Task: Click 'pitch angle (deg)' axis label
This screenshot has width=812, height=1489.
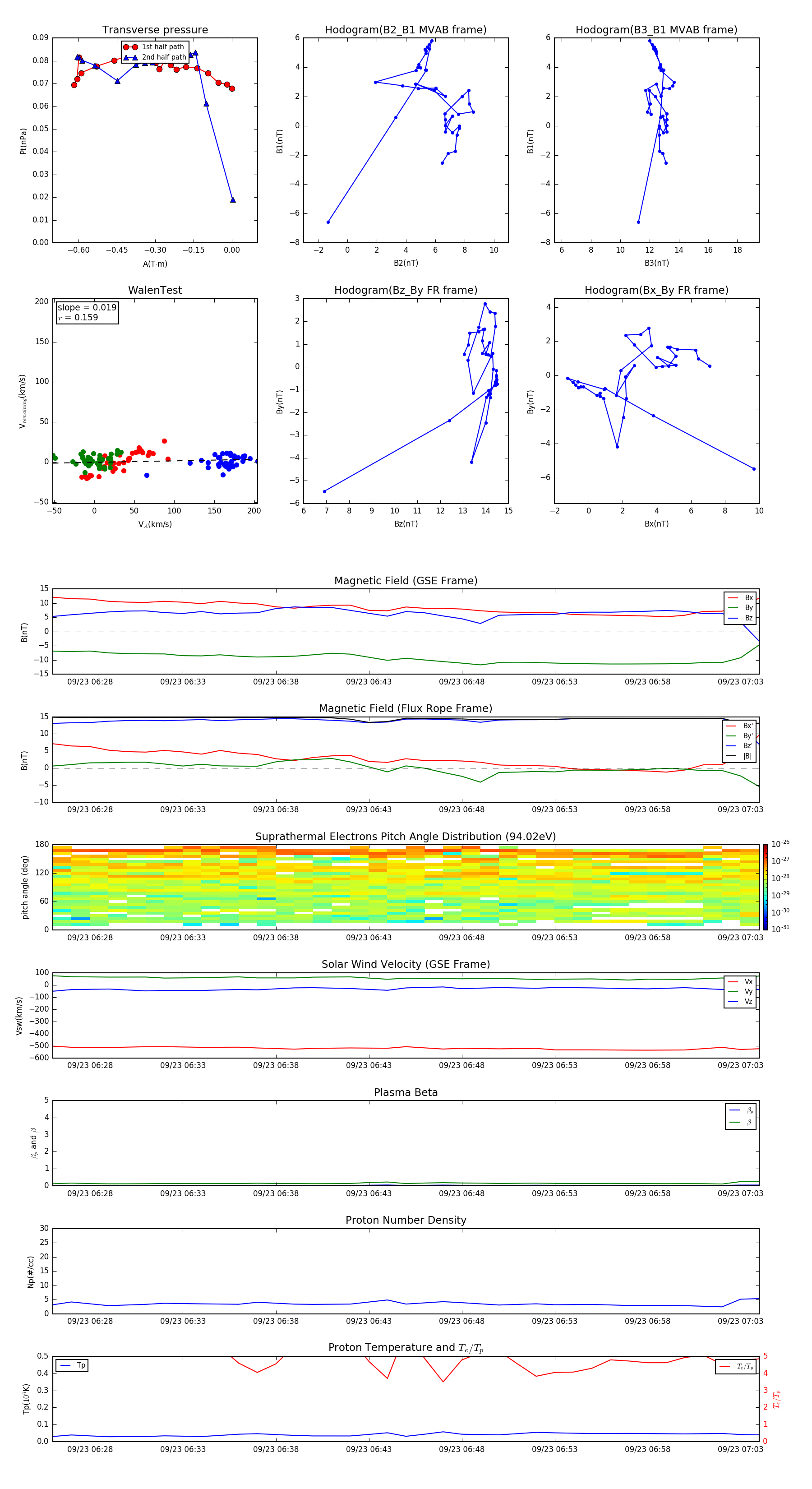Action: tap(25, 887)
